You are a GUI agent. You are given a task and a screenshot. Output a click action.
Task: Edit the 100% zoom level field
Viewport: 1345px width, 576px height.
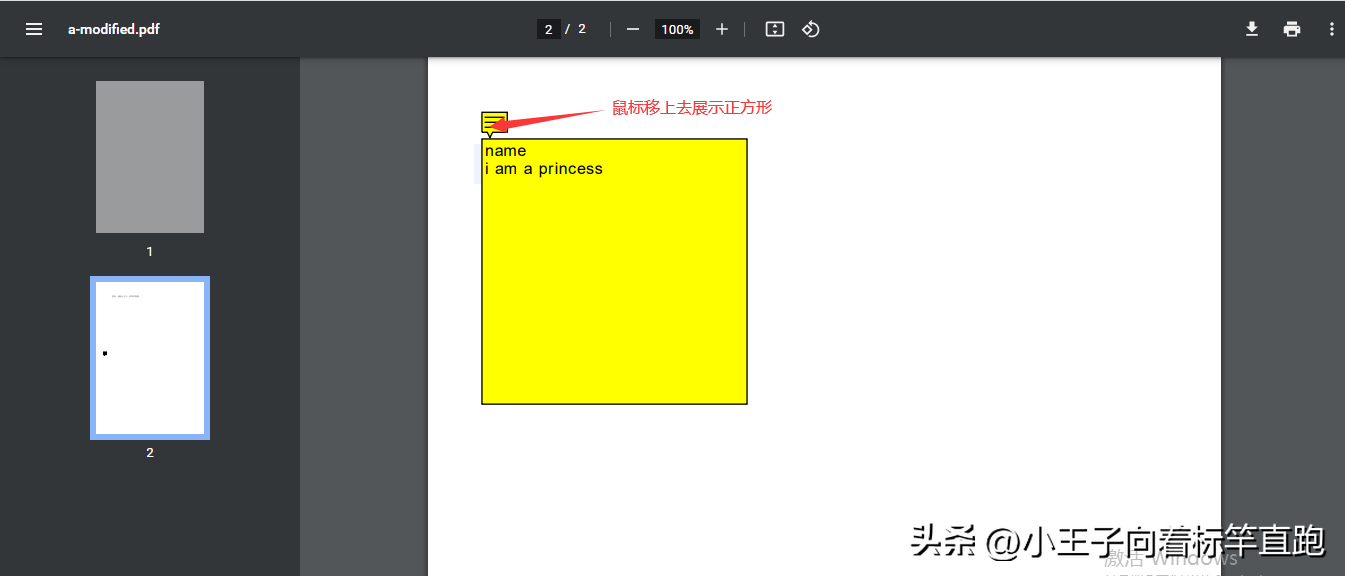[677, 29]
